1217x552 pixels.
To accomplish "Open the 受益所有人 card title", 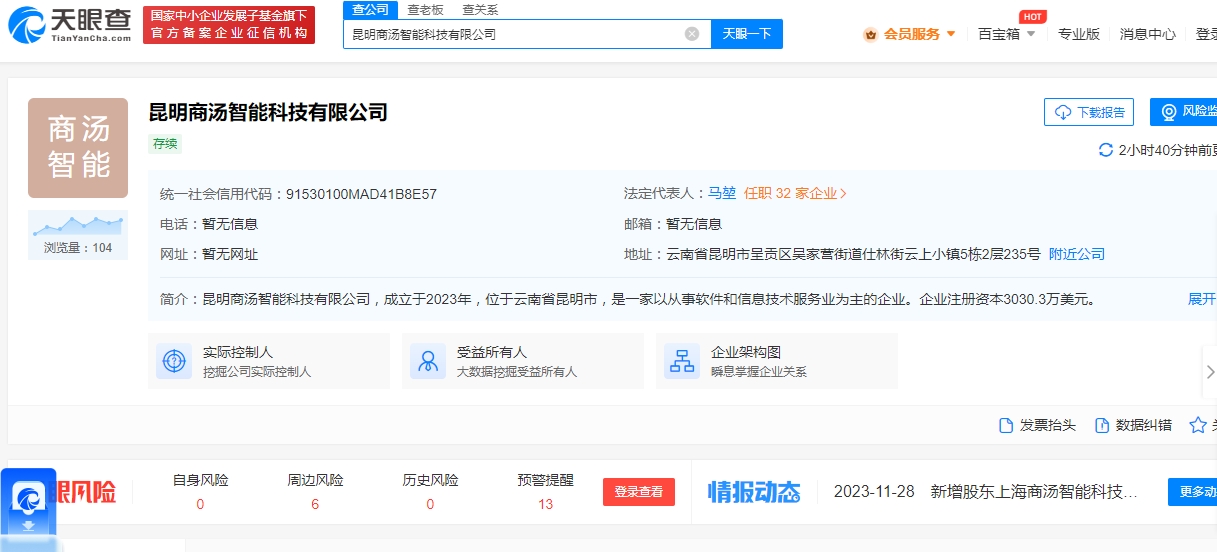I will coord(492,352).
